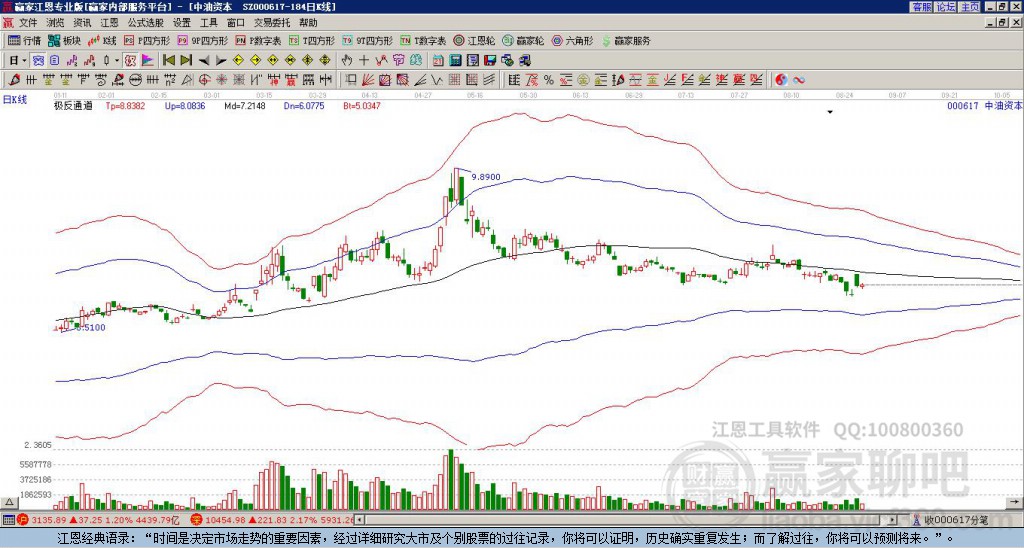The width and height of the screenshot is (1024, 548).
Task: Open the 浏览 menu
Action: pos(56,23)
